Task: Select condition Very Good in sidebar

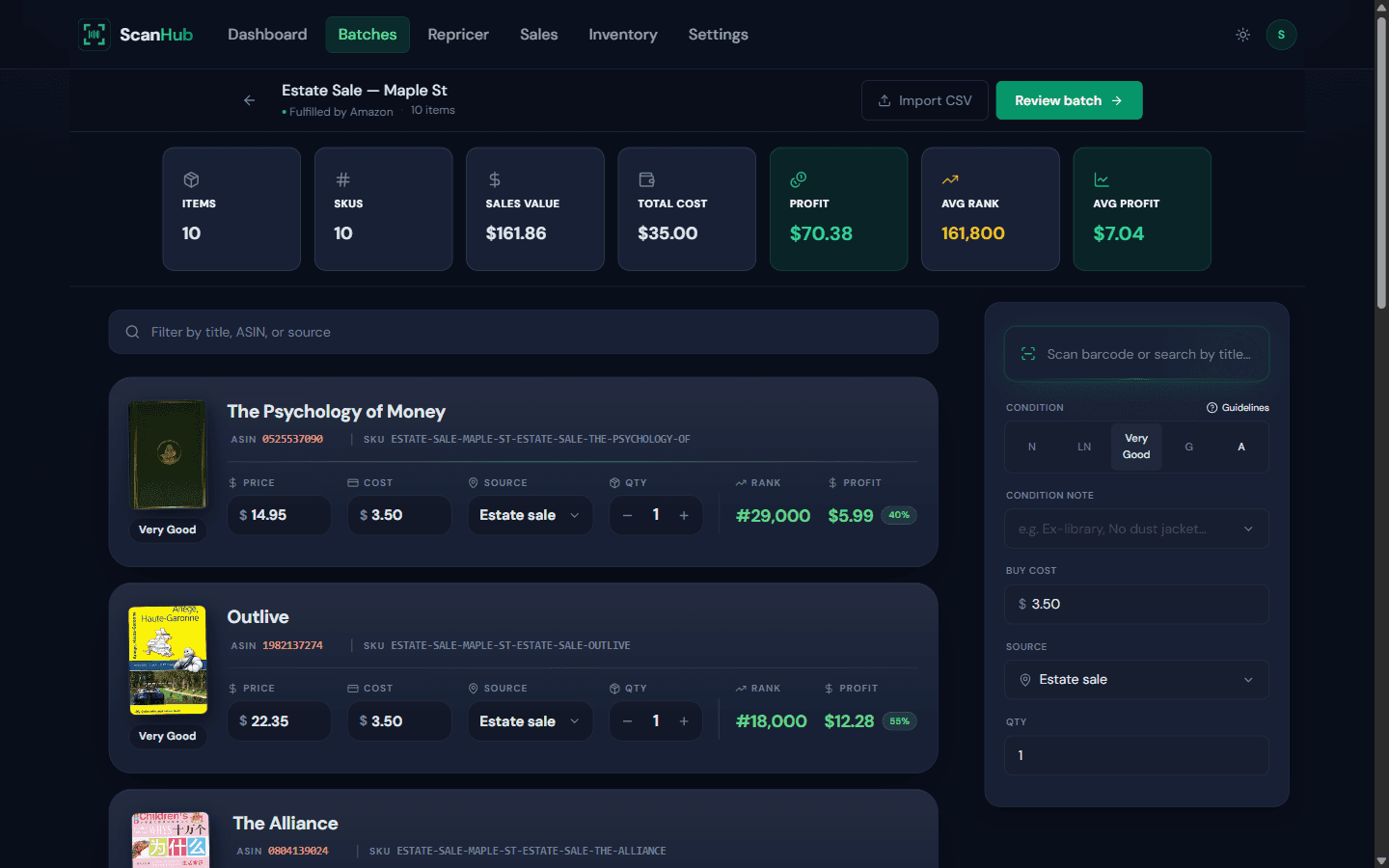Action: pos(1136,447)
